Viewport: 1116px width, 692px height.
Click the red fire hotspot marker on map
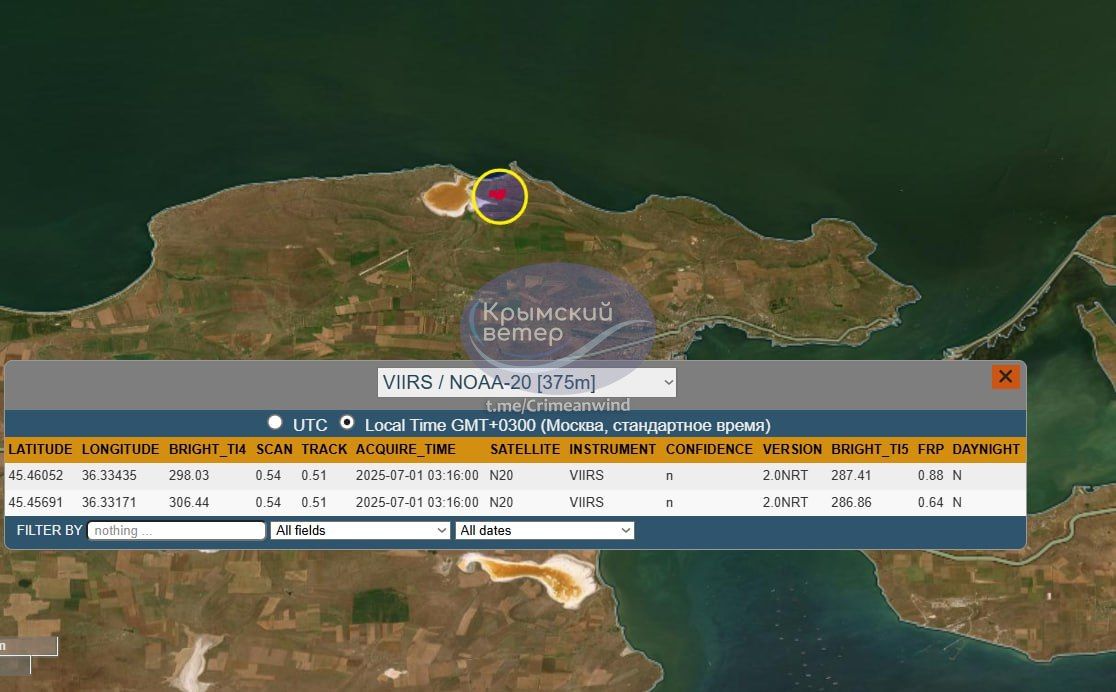497,194
